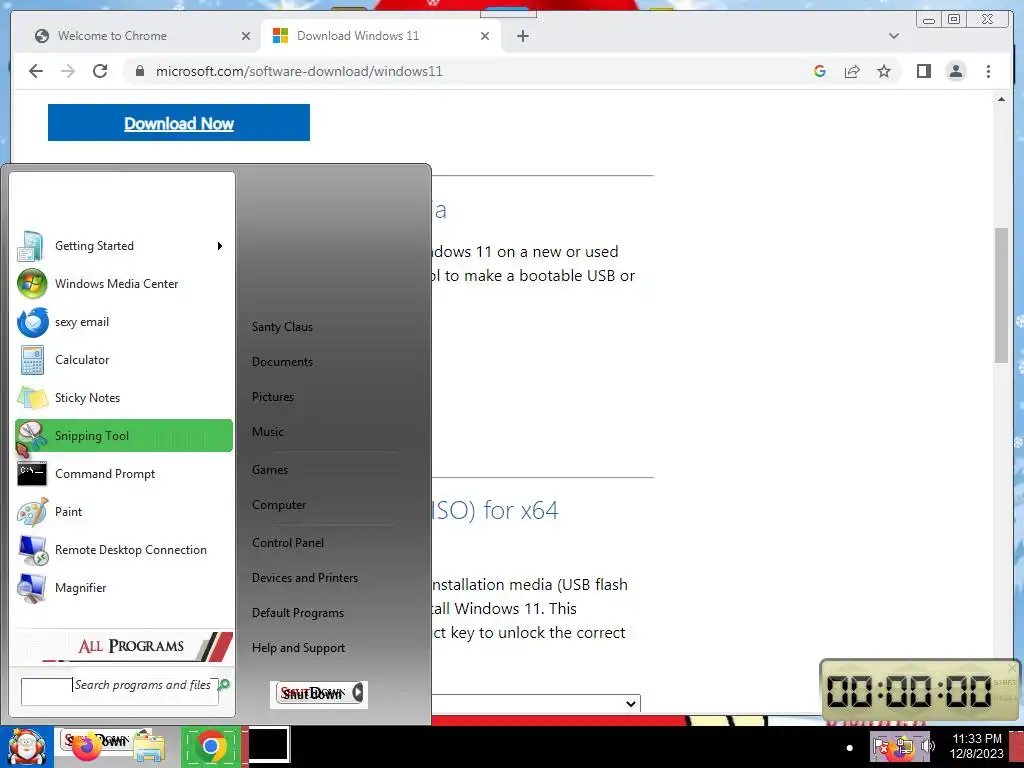Click the black taskbar window button
The height and width of the screenshot is (768, 1024).
[x=268, y=745]
